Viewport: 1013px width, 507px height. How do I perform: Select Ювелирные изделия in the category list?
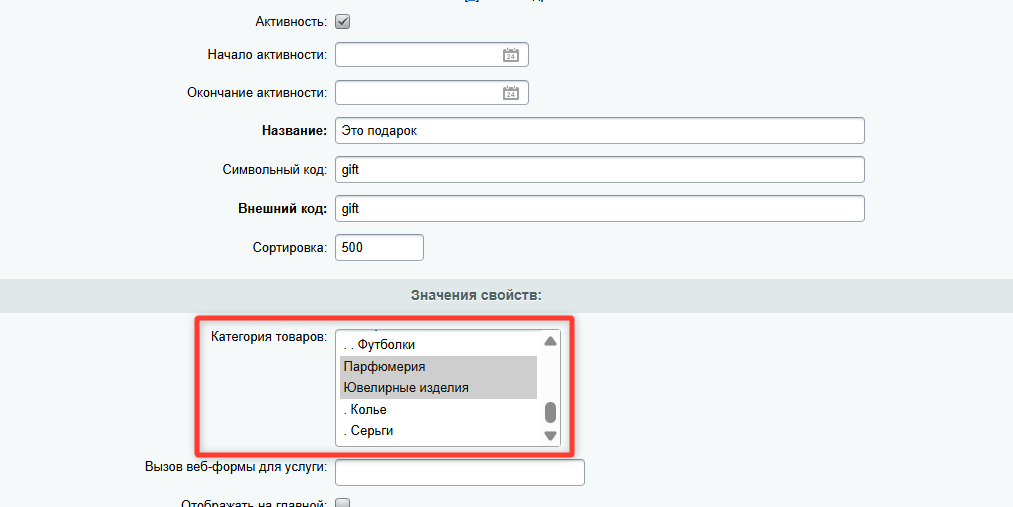click(439, 388)
